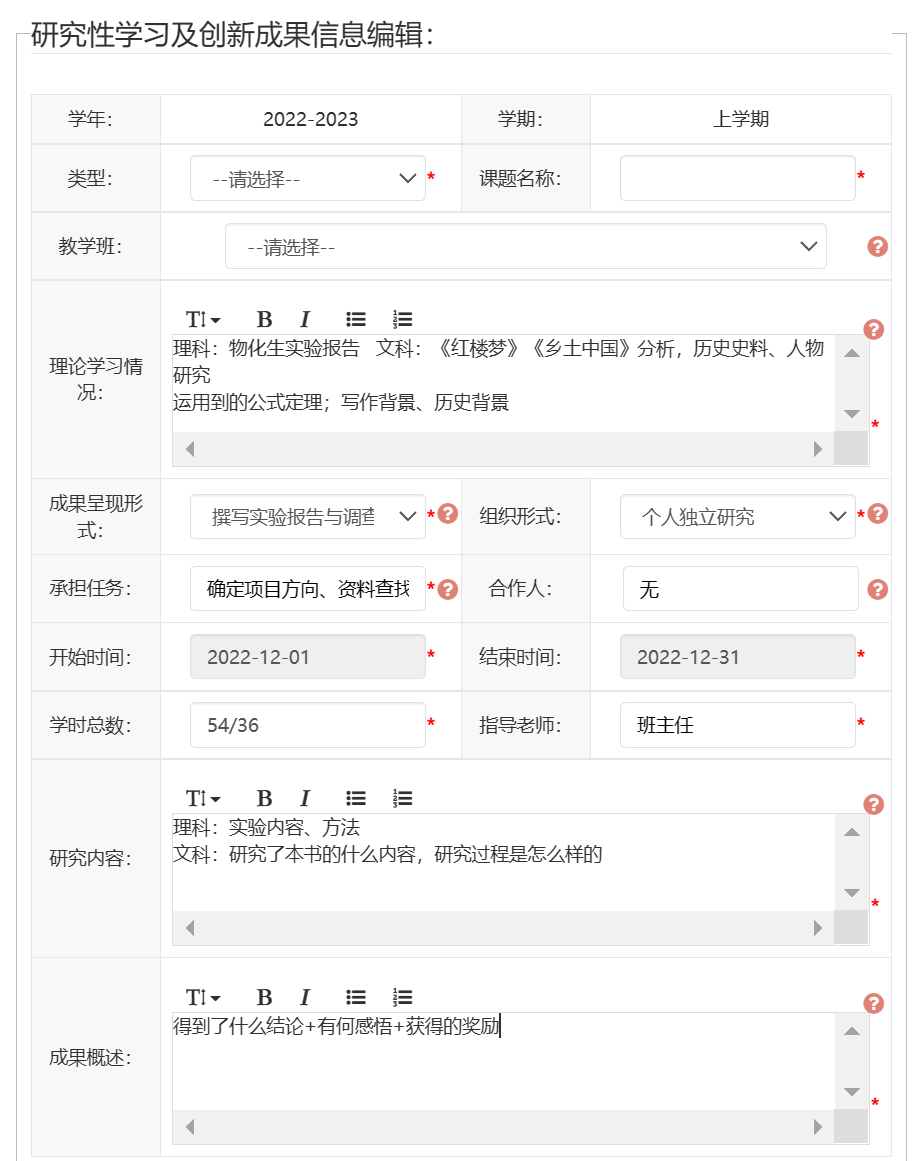This screenshot has height=1161, width=919.
Task: Click down arrow of 成果概述 vertical scrollbar
Action: [852, 1092]
